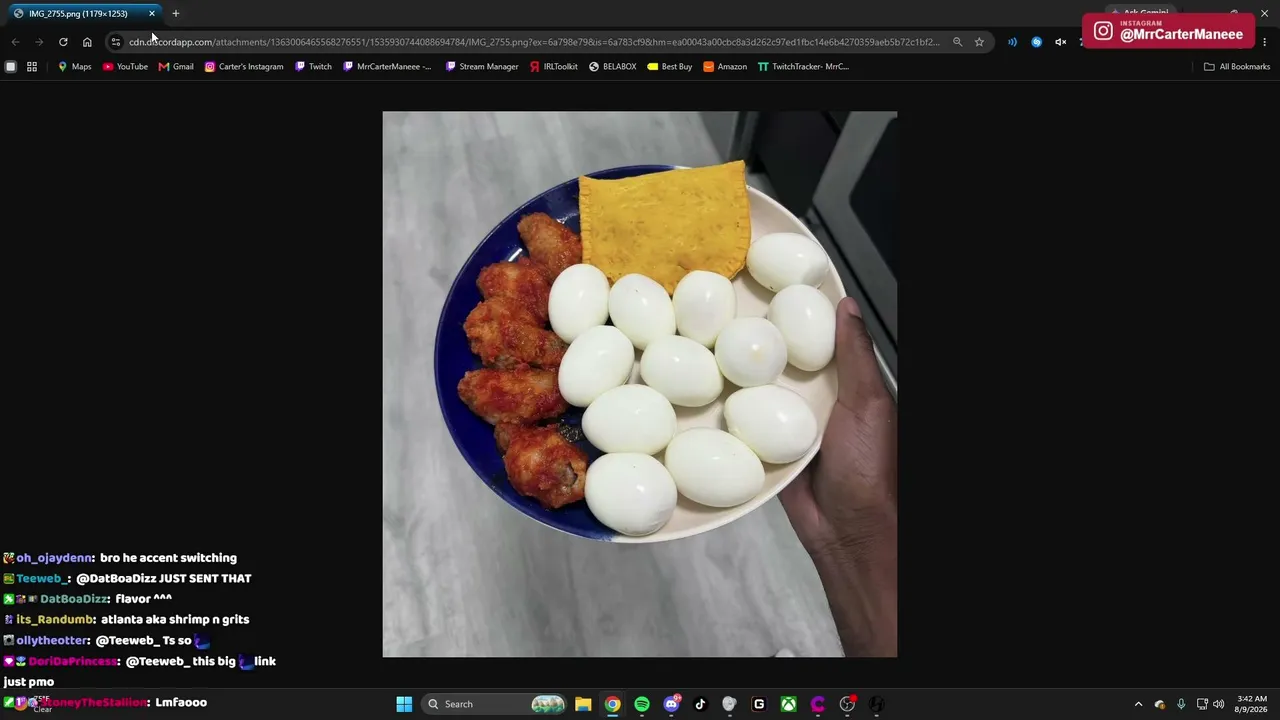Open the Stream Manager bookmark
This screenshot has width=1280, height=720.
pos(482,67)
